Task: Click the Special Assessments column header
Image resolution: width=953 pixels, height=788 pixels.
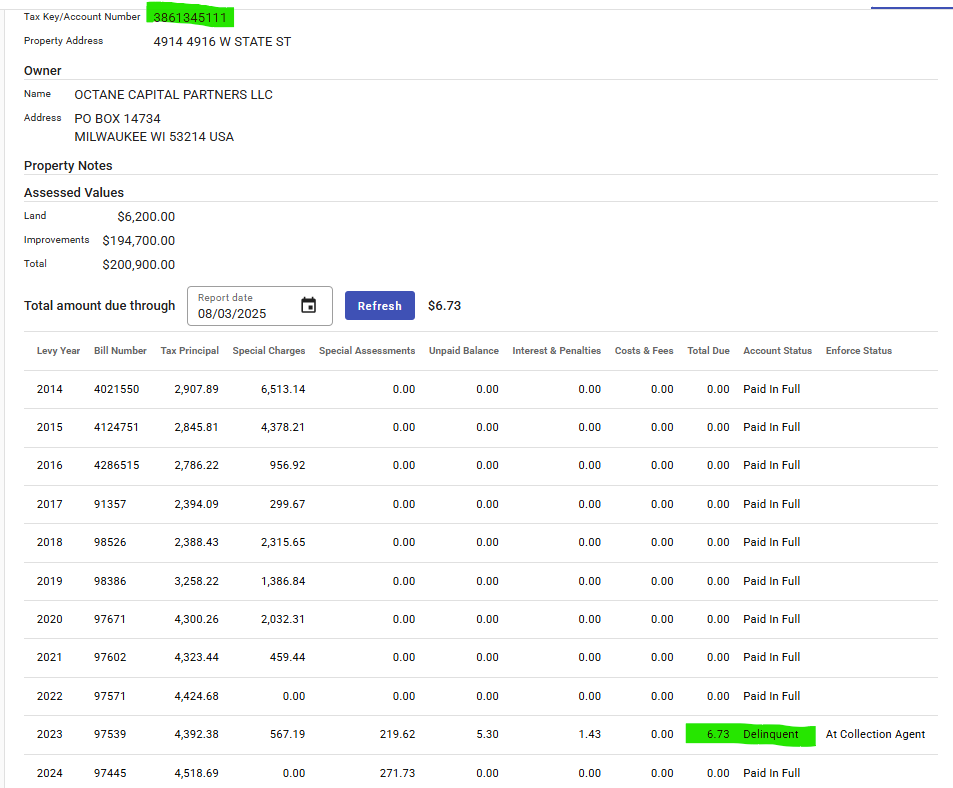Action: tap(367, 351)
